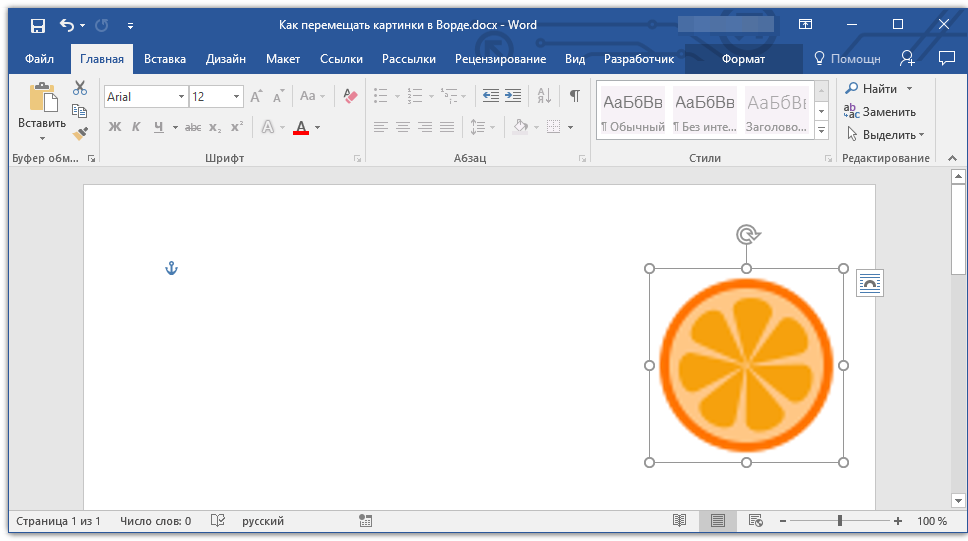Click the zoom slider handle

click(840, 521)
